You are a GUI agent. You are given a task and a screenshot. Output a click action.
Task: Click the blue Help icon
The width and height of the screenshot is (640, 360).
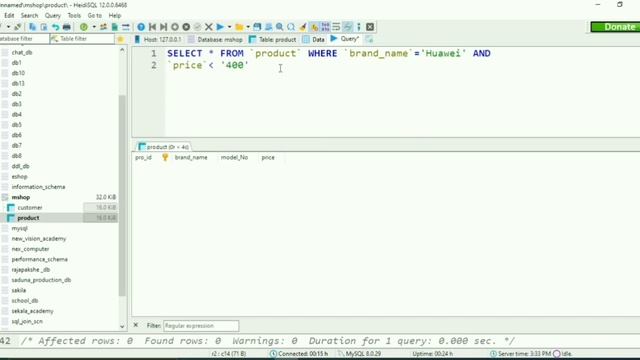[x=141, y=27]
